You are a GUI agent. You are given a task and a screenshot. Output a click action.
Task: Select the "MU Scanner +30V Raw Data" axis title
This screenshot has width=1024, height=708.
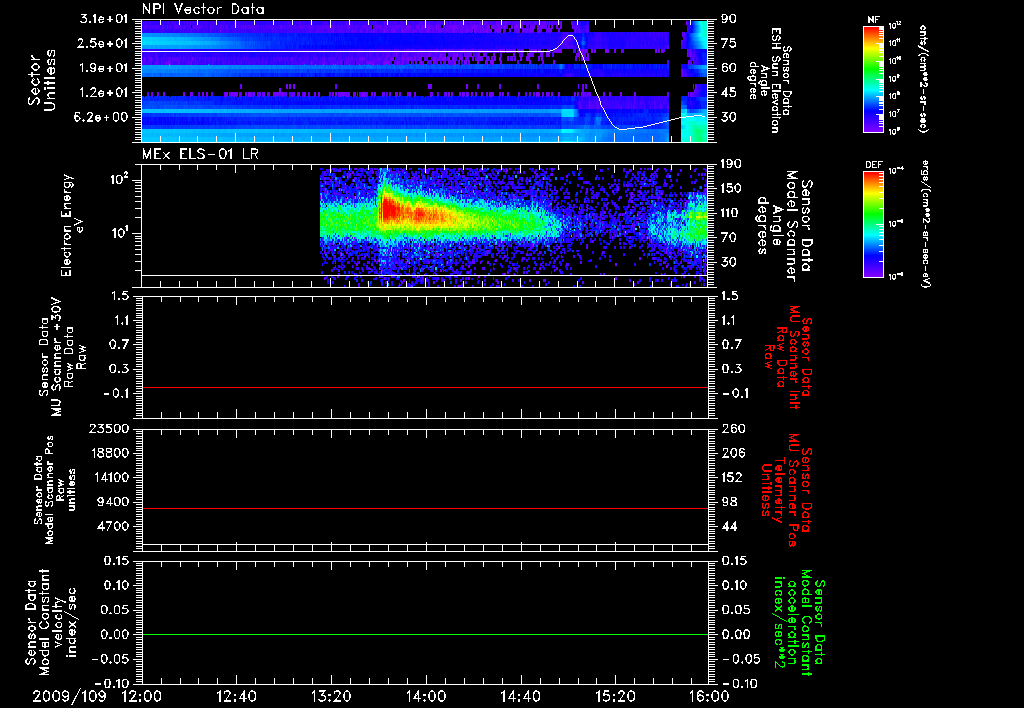point(62,357)
